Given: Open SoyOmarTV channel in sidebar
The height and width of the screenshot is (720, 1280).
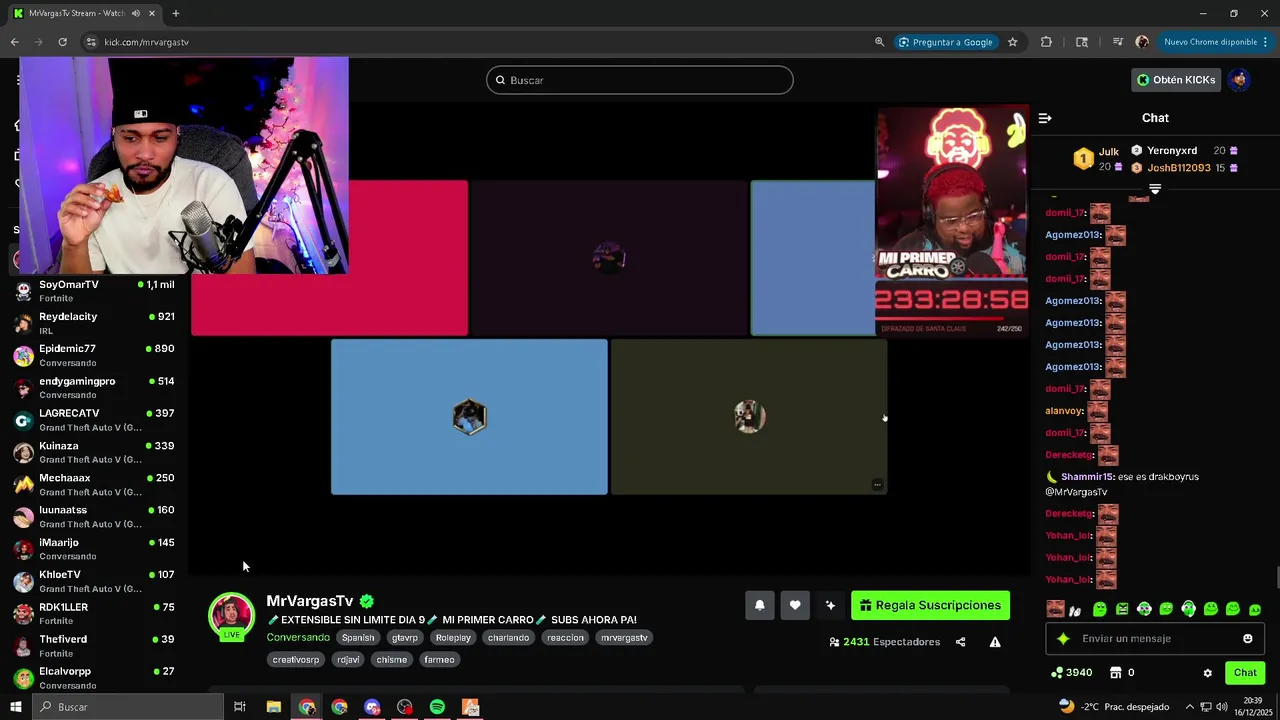Looking at the screenshot, I should coord(94,291).
